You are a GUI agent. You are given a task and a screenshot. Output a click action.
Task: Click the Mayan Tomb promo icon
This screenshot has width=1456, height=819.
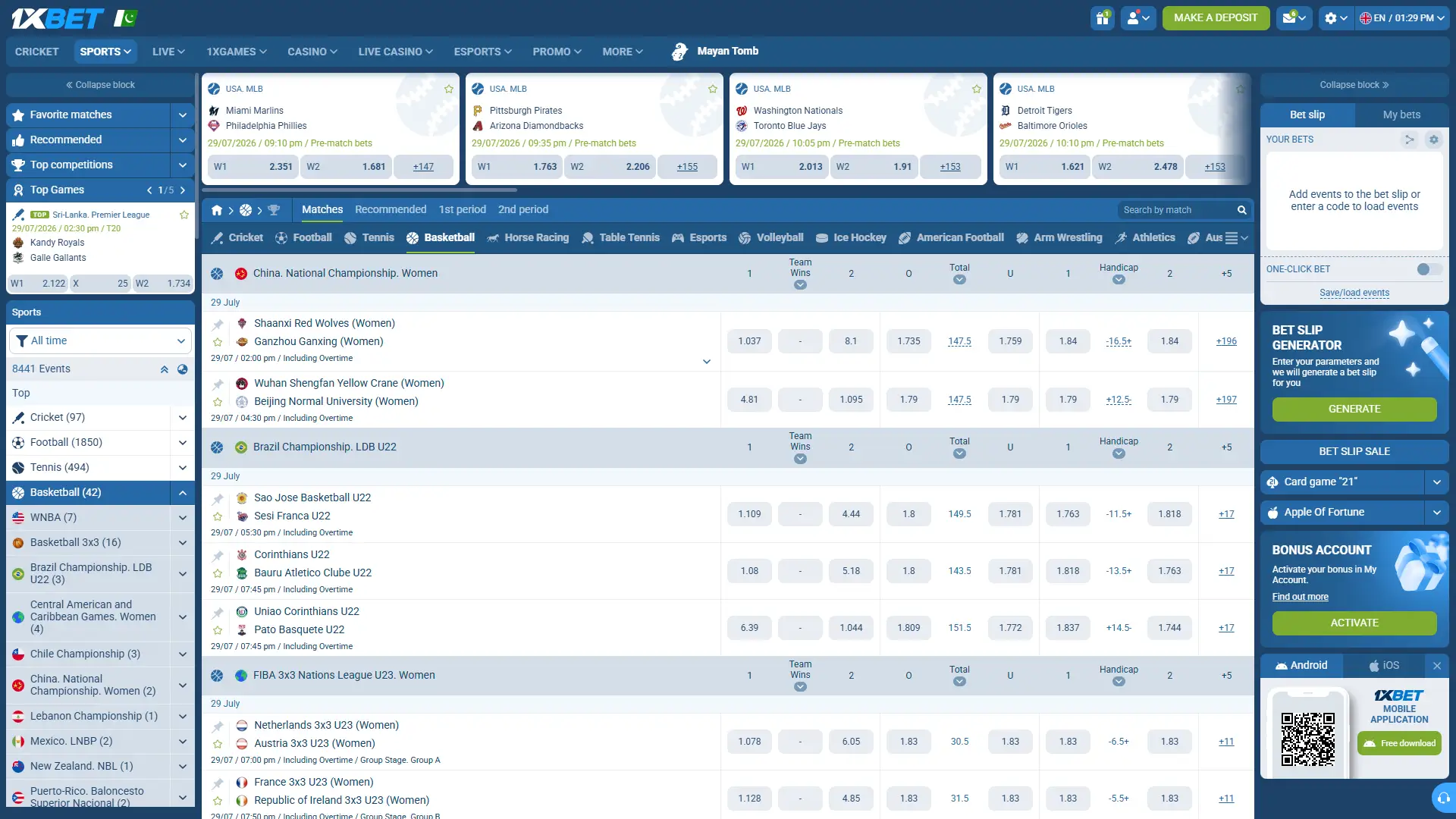[679, 52]
